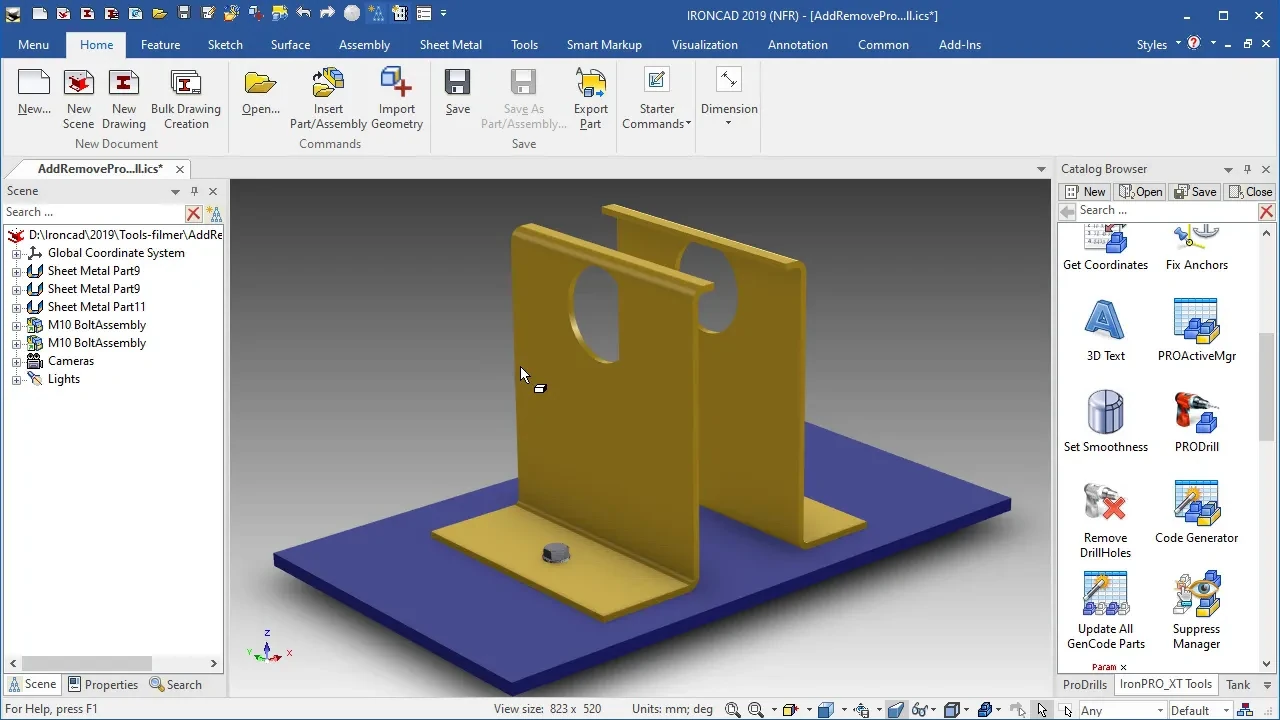Open the Dimension dropdown

click(x=729, y=97)
